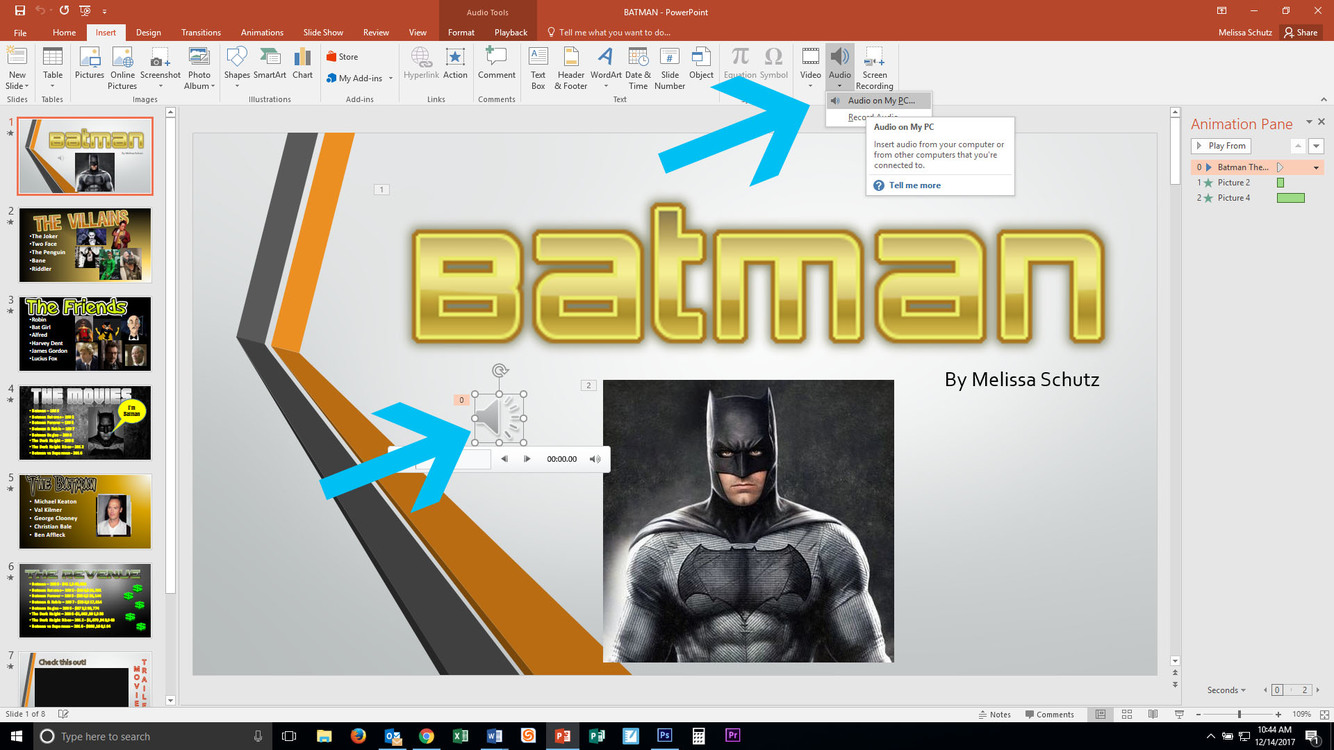Start a Screen Recording
1334x750 pixels.
pos(874,67)
